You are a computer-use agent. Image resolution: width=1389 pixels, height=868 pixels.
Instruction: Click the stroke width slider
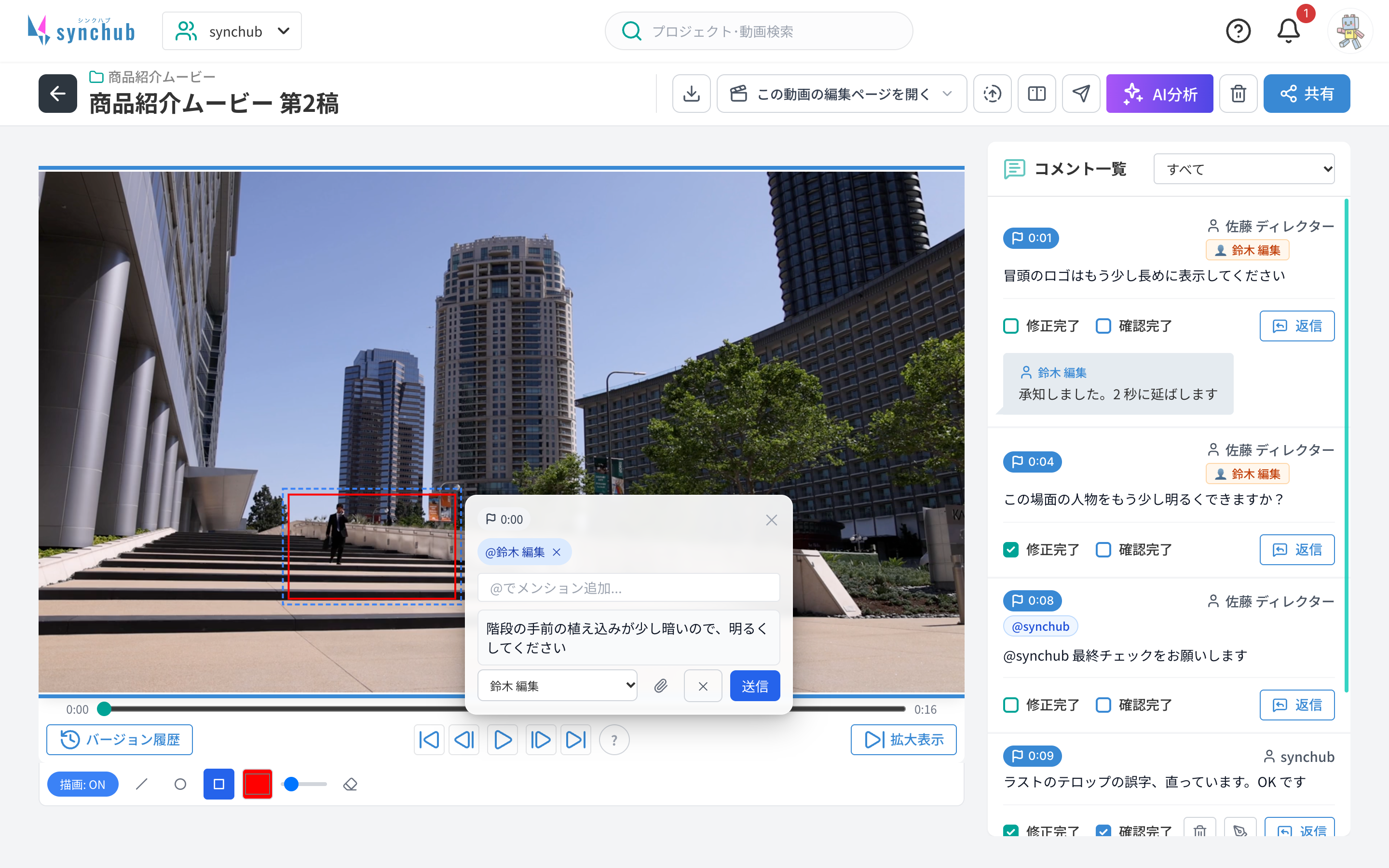[x=304, y=784]
